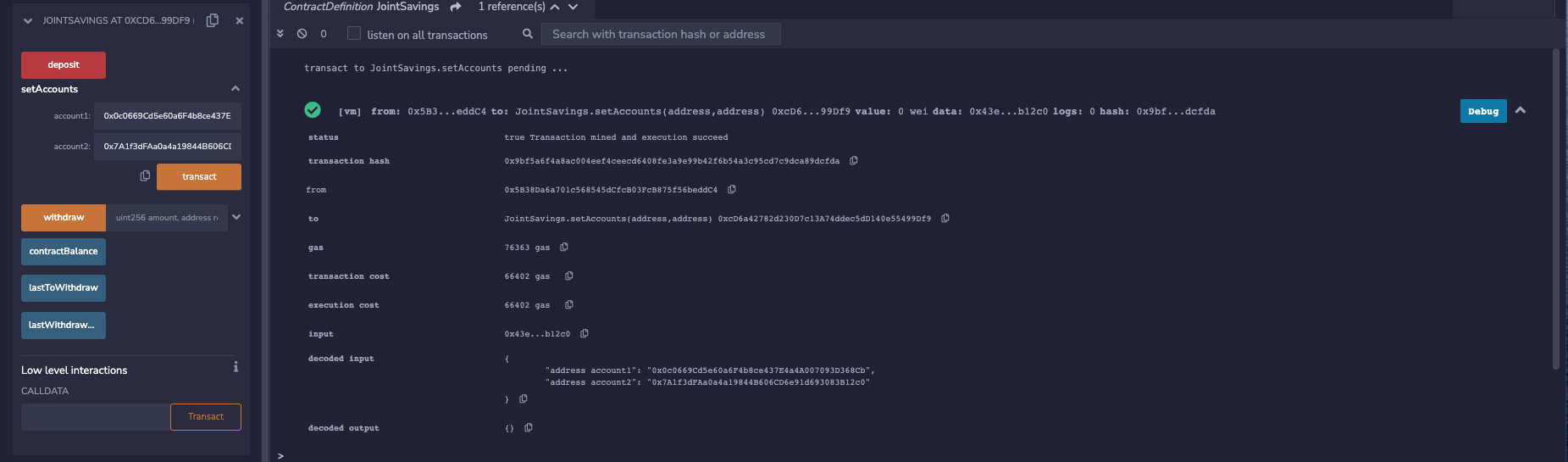Click the transact to JointSavings.setAccounts pending line
This screenshot has height=462, width=1568.
435,68
